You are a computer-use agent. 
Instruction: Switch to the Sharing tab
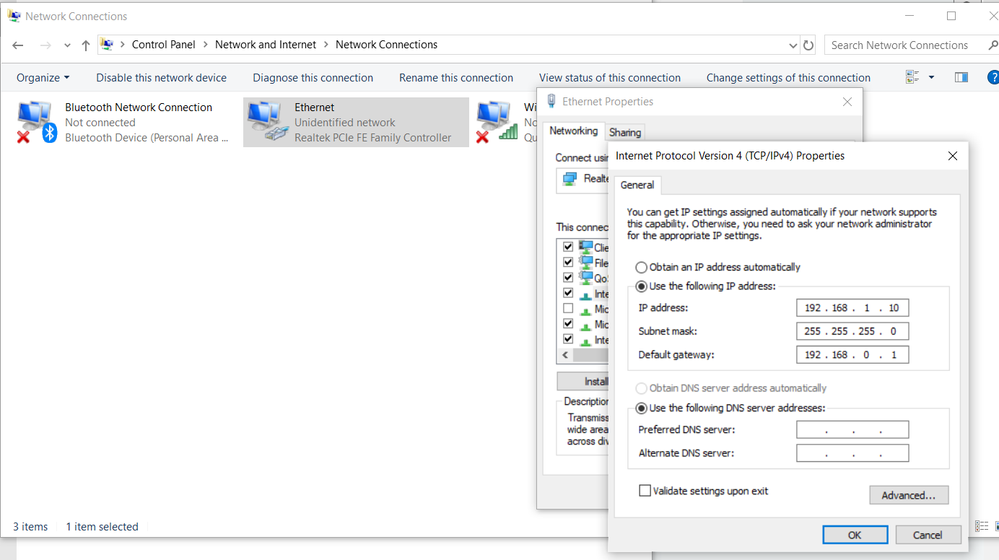point(625,132)
